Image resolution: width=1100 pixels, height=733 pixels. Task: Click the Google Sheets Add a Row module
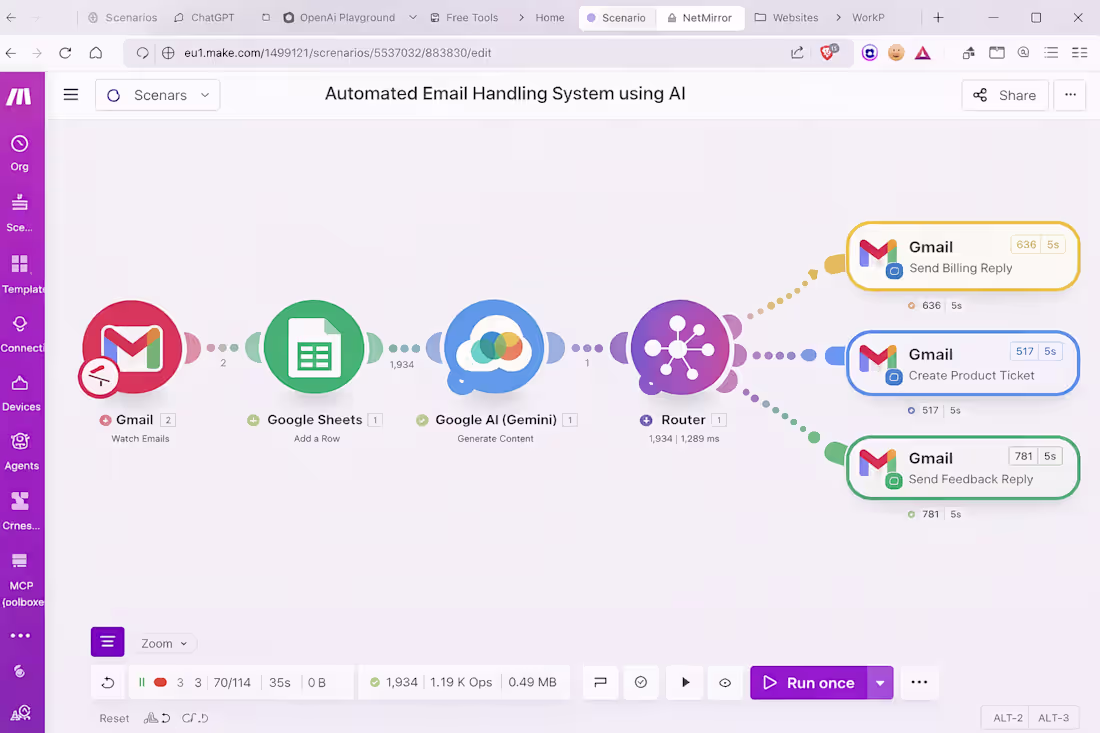pyautogui.click(x=314, y=347)
